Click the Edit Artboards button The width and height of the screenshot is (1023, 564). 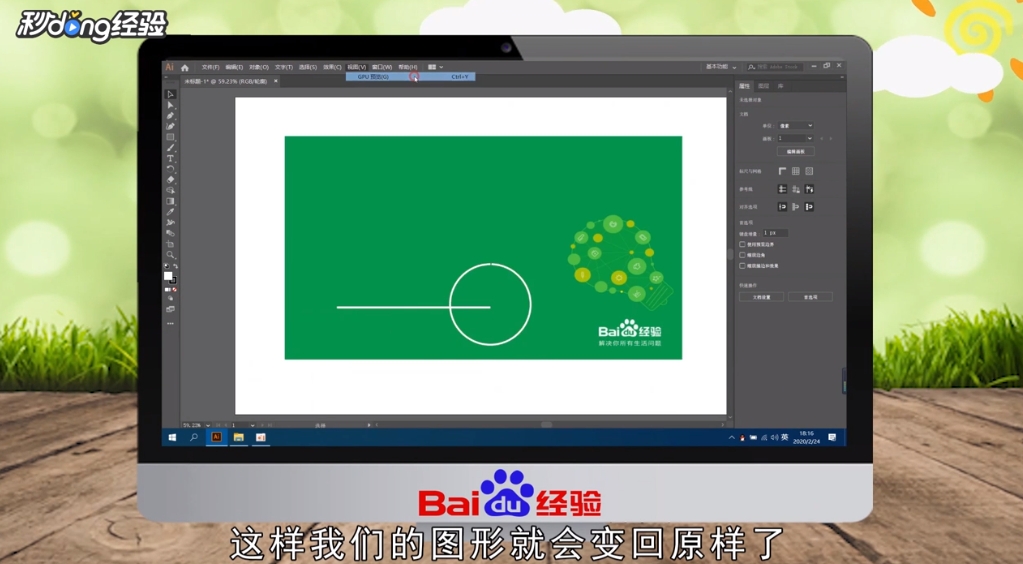pyautogui.click(x=795, y=151)
